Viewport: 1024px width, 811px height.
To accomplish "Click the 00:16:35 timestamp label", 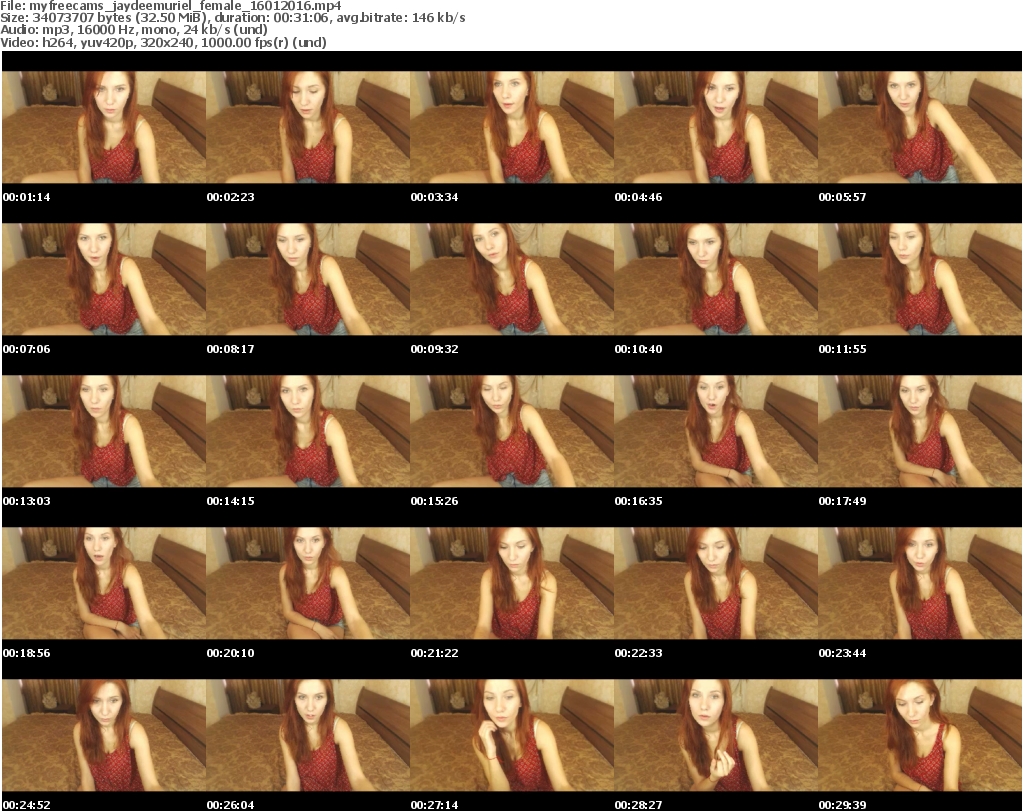I will pos(638,501).
